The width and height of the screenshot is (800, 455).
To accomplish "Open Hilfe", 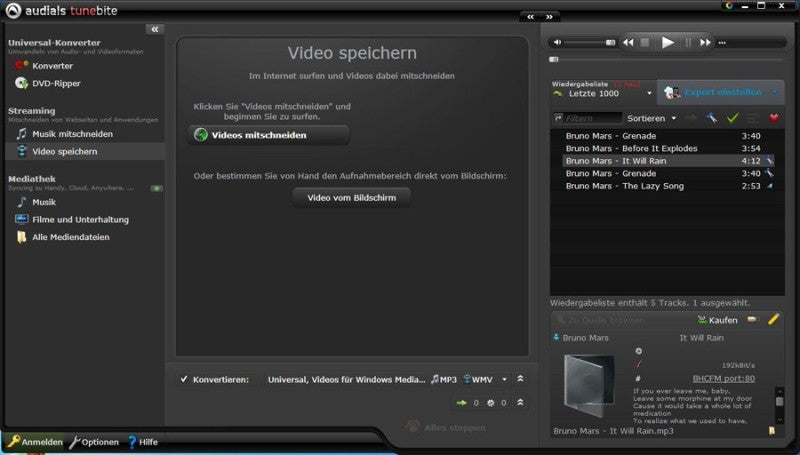I will (142, 442).
